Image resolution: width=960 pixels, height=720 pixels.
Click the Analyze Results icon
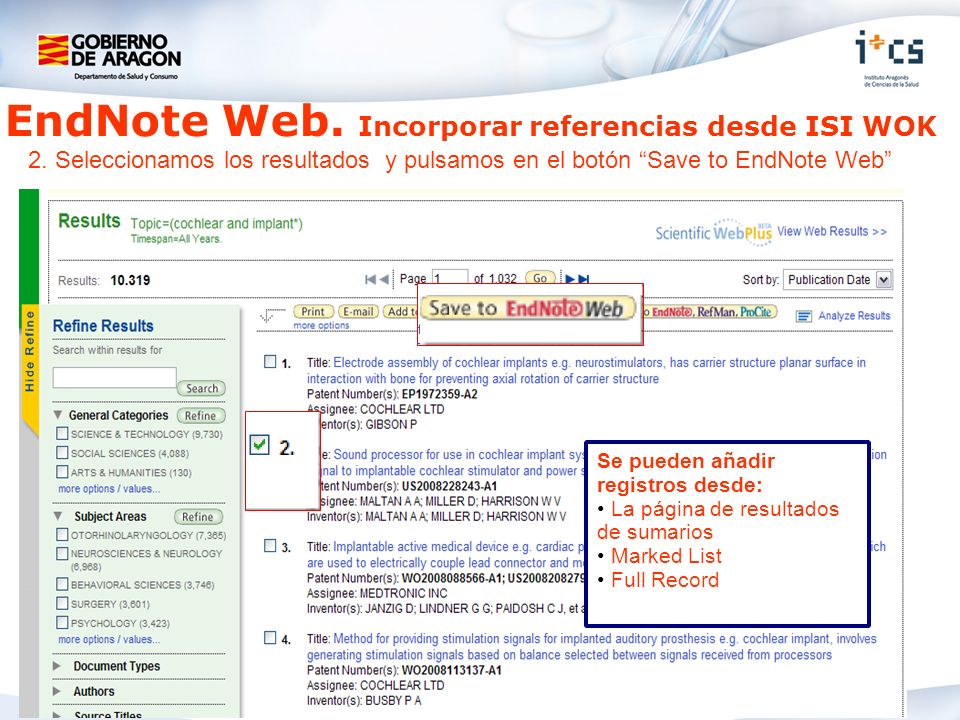tap(803, 316)
